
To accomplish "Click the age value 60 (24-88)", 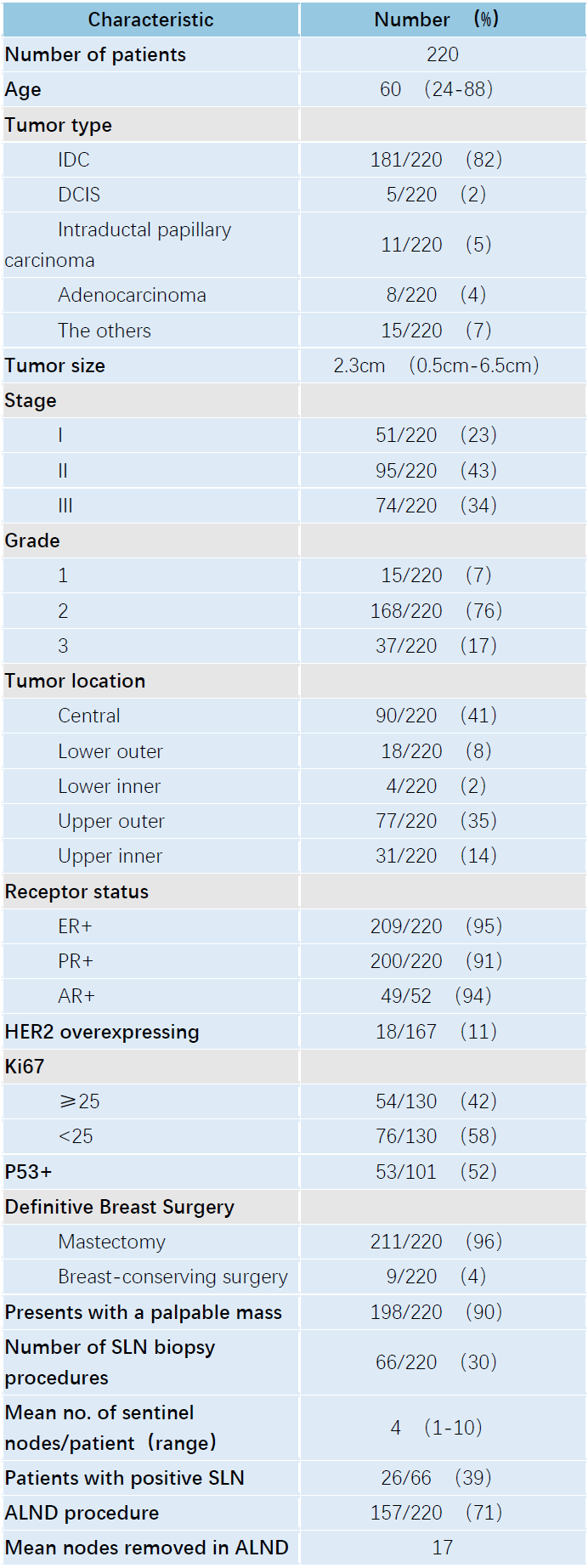I will [x=437, y=89].
